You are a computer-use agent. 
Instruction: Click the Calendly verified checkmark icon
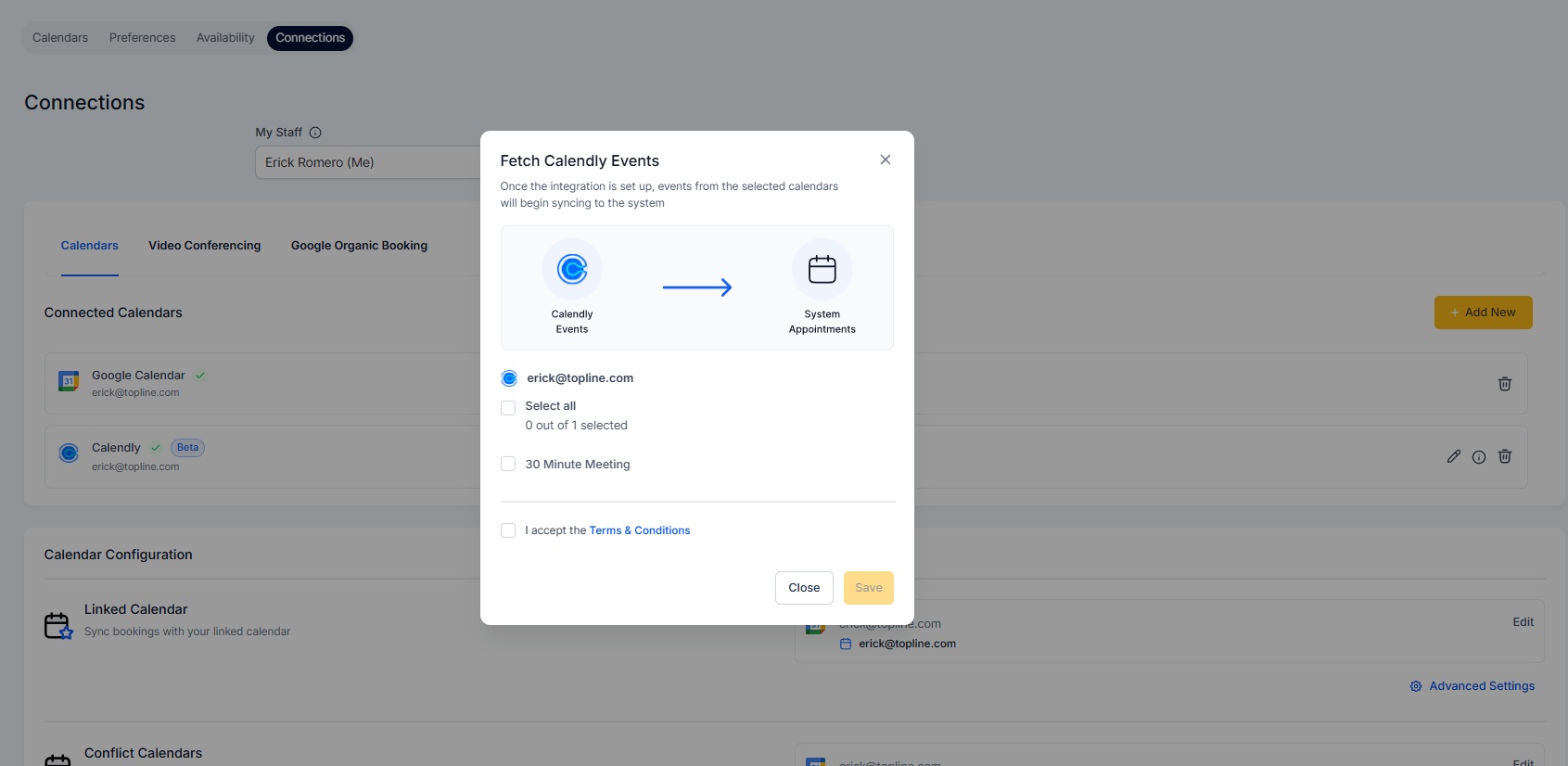tap(156, 448)
